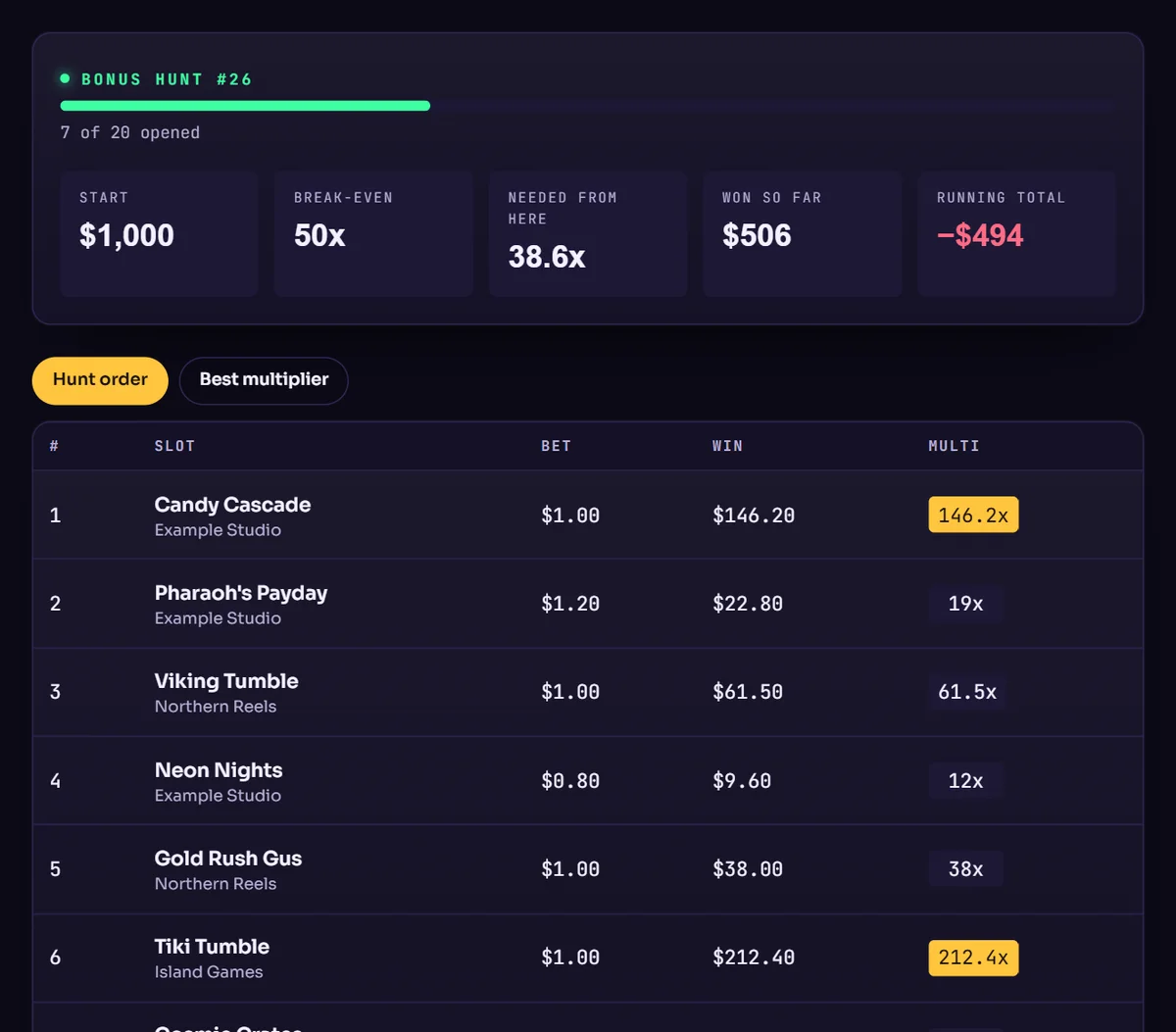Click row number 2 for Pharaoh's Payday
The height and width of the screenshot is (1032, 1176).
55,604
